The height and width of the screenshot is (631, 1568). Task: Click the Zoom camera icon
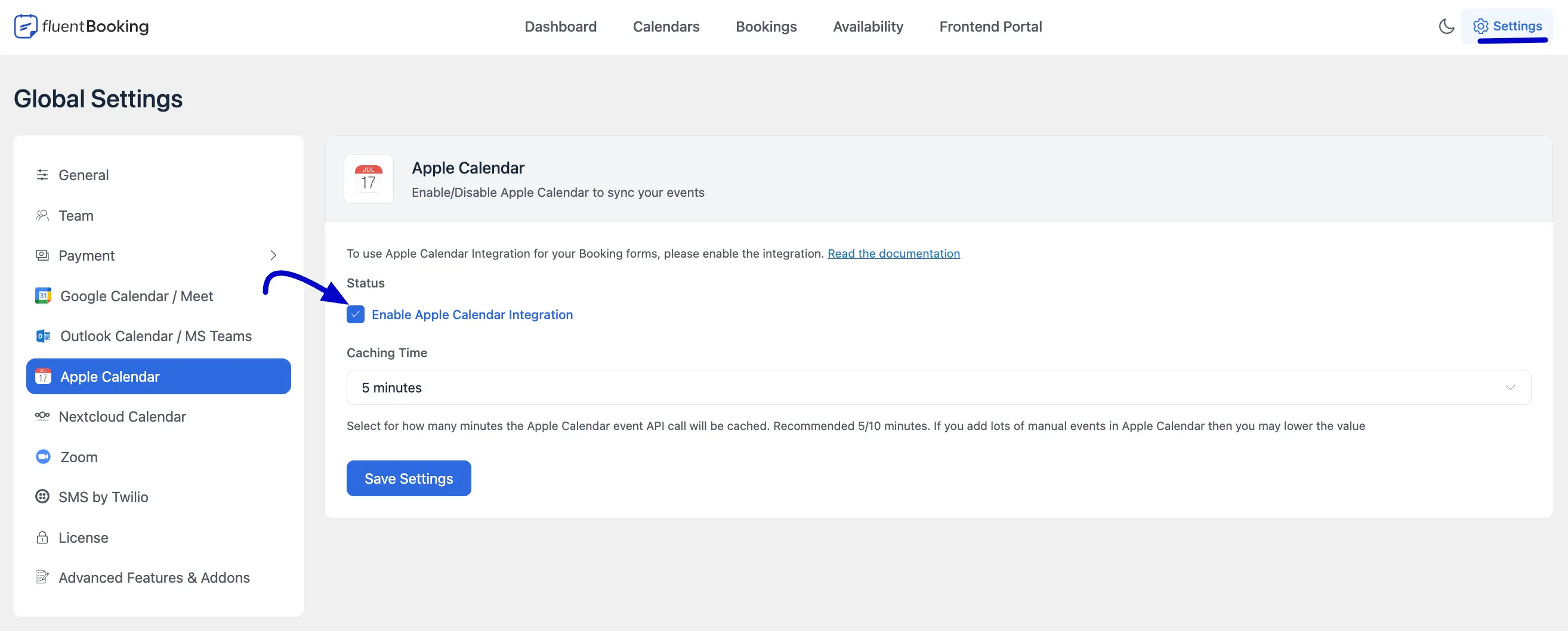click(x=43, y=456)
